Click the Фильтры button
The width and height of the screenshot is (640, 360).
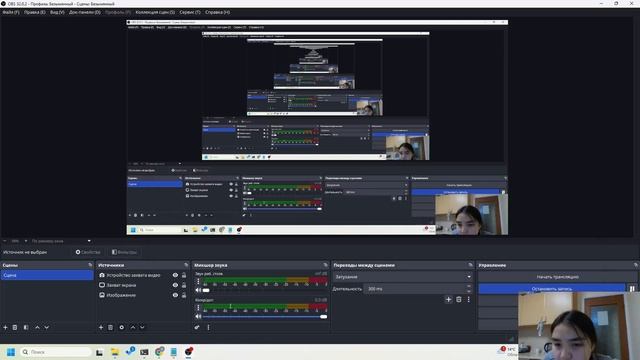(x=124, y=252)
